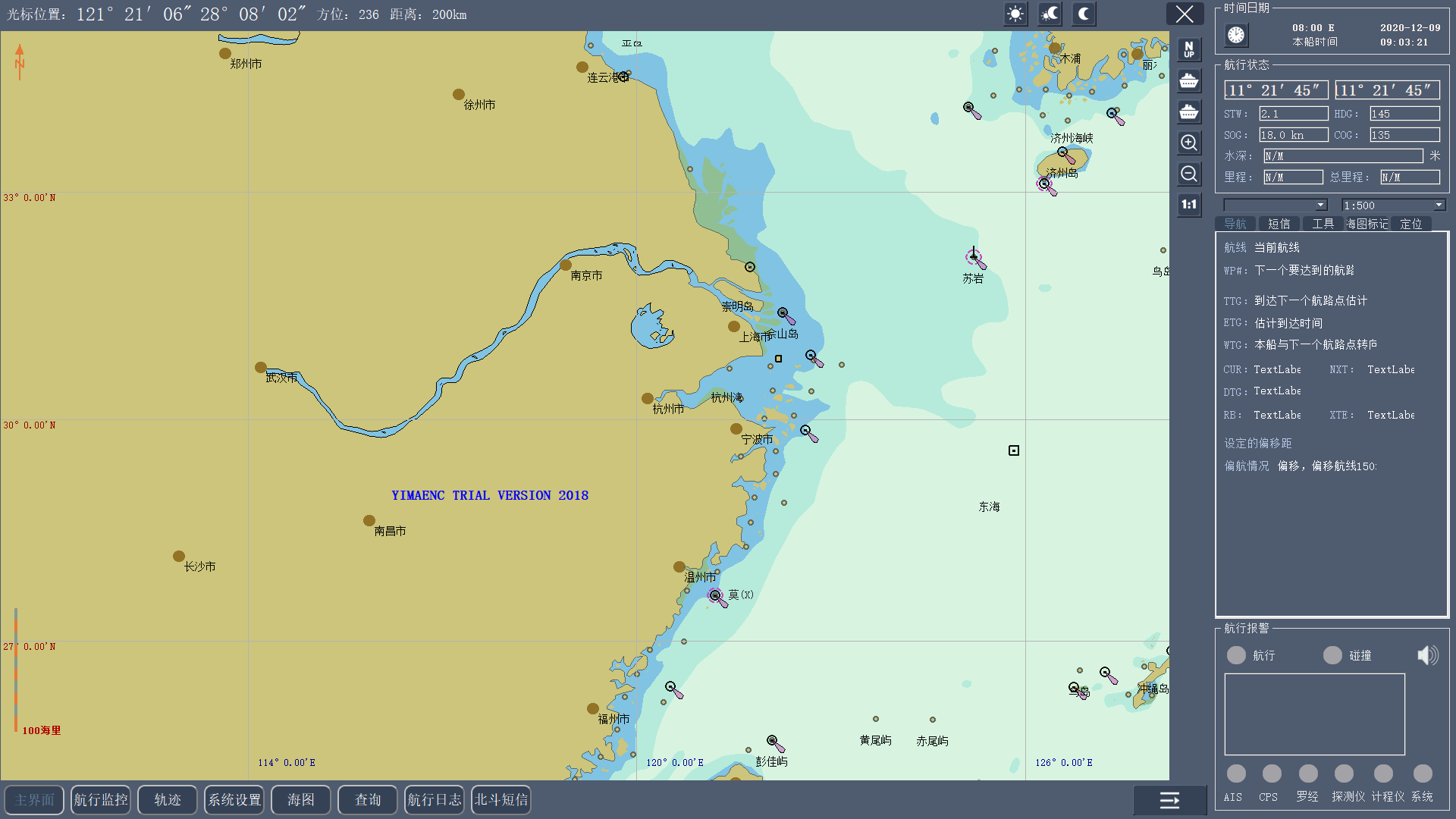Toggle the 碰撞 alarm indicator
Viewport: 1456px width, 819px height.
click(1332, 655)
